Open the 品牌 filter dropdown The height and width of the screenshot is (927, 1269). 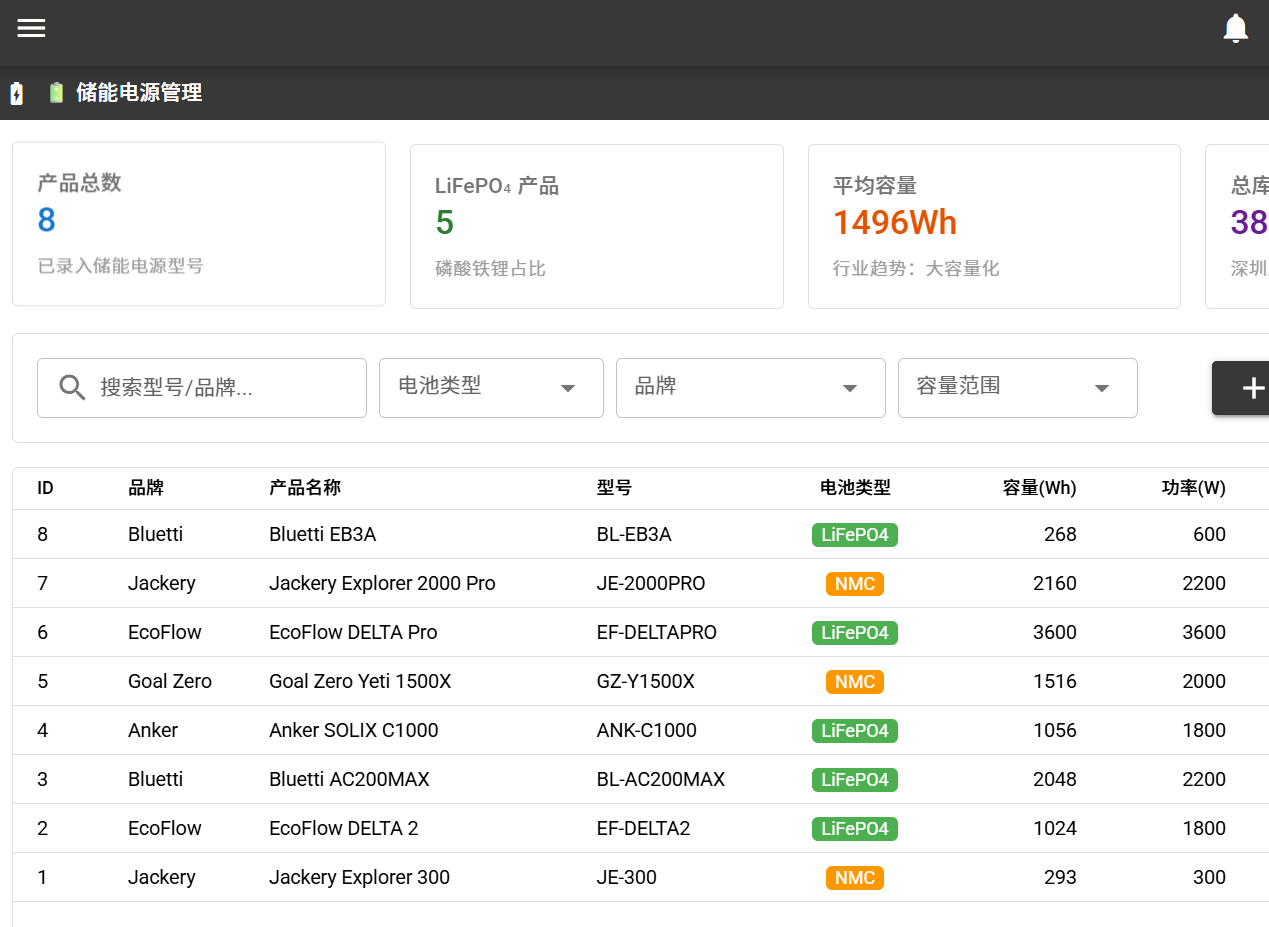click(x=751, y=388)
